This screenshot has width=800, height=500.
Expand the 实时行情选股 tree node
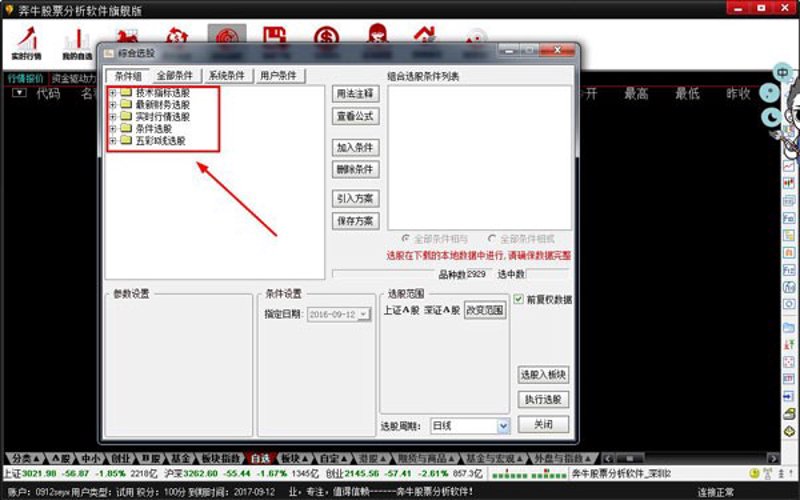[x=113, y=116]
